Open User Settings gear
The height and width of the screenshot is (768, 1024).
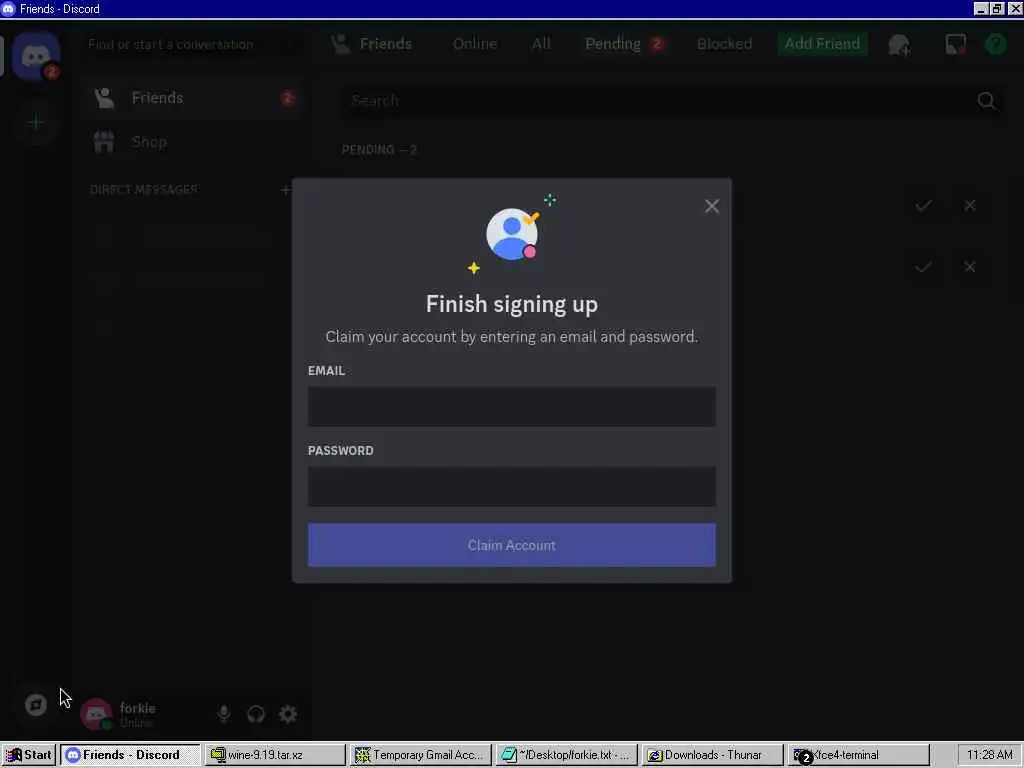coord(287,714)
